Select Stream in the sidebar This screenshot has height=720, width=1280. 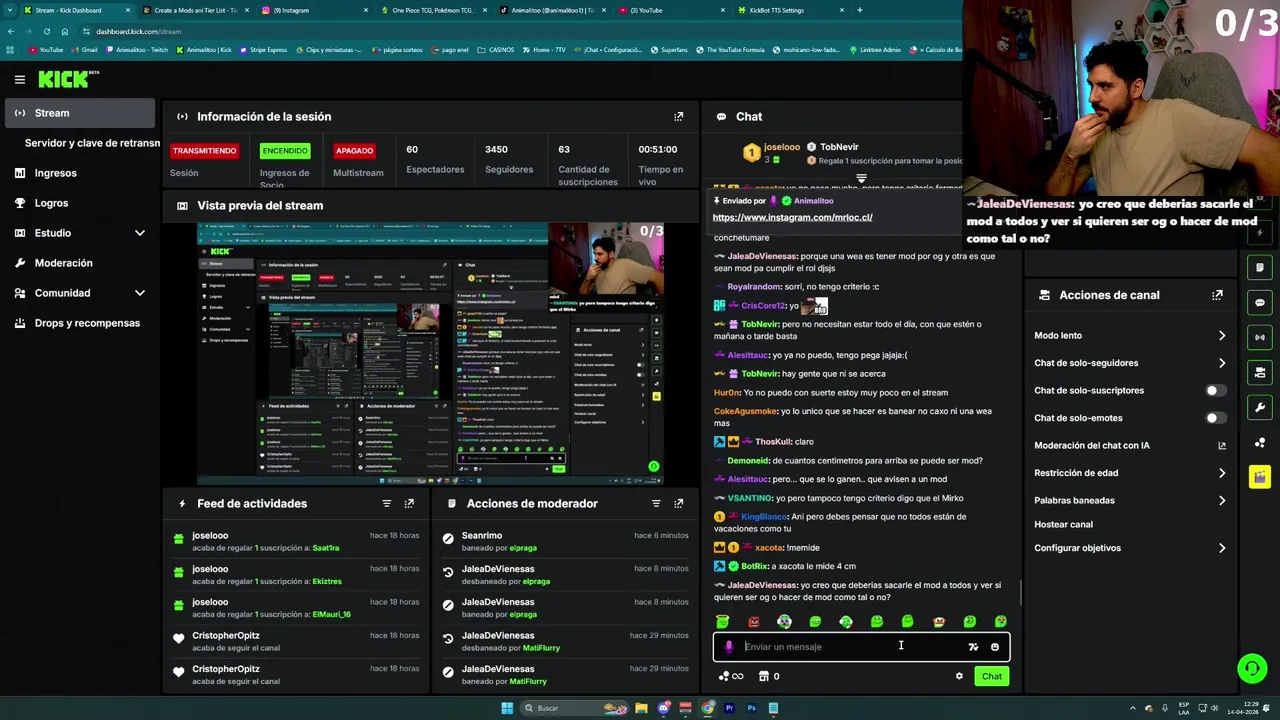[x=80, y=113]
